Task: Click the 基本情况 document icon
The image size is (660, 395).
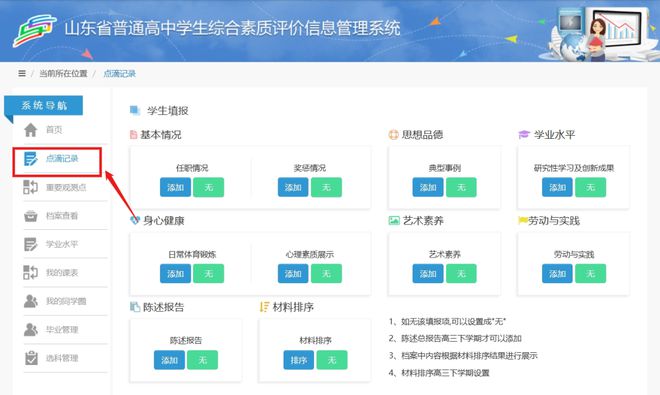Action: (133, 135)
